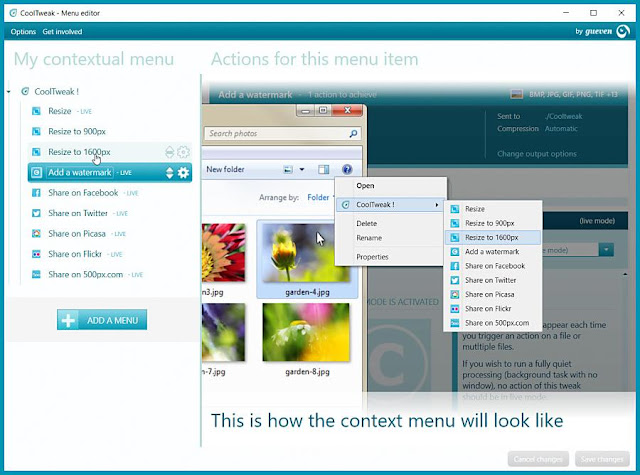Screen dimensions: 640x475
Task: Select the Share on Twitter tree item
Action: [109, 213]
